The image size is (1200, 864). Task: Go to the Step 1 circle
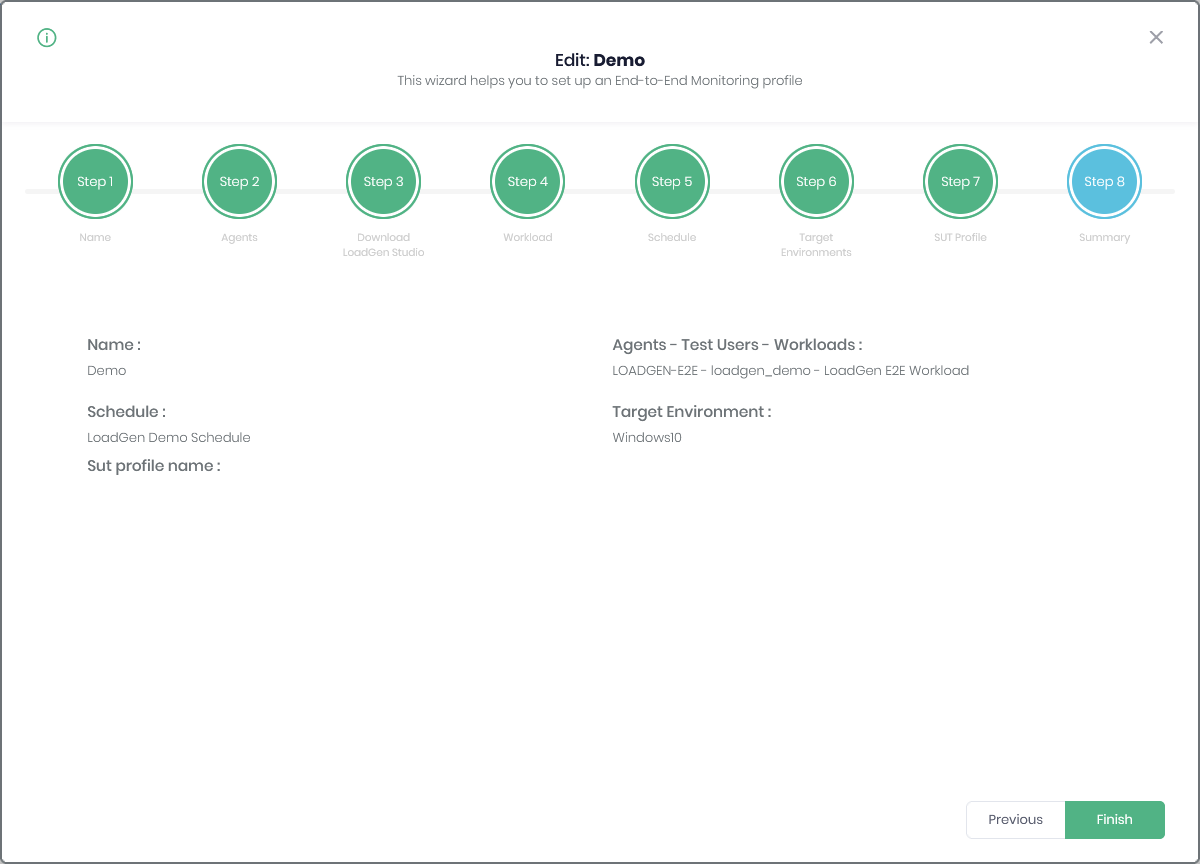click(95, 182)
